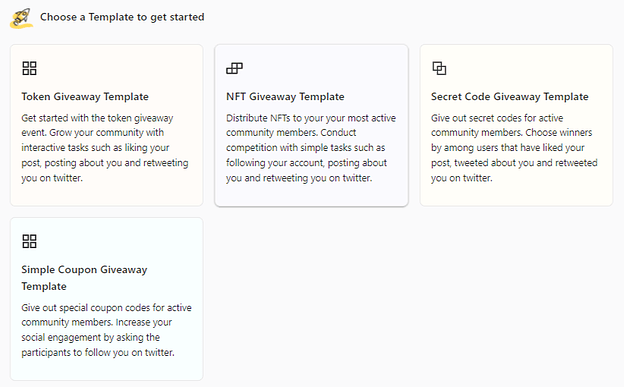Viewport: 624px width, 387px height.
Task: Select the NFT Giveaway Template title
Action: click(x=285, y=97)
